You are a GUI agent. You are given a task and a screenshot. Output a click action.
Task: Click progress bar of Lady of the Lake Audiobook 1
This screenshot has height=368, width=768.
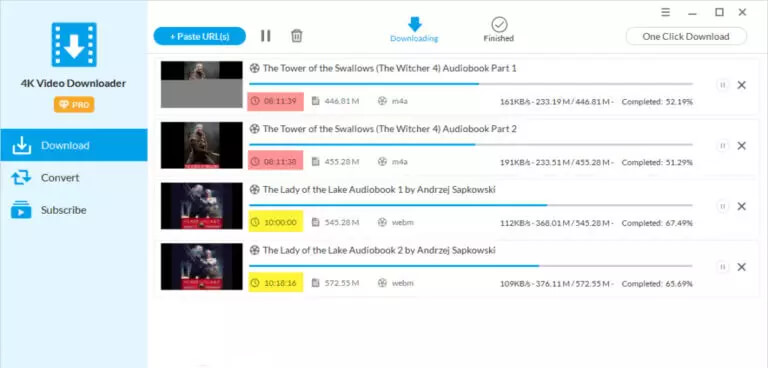coord(471,205)
